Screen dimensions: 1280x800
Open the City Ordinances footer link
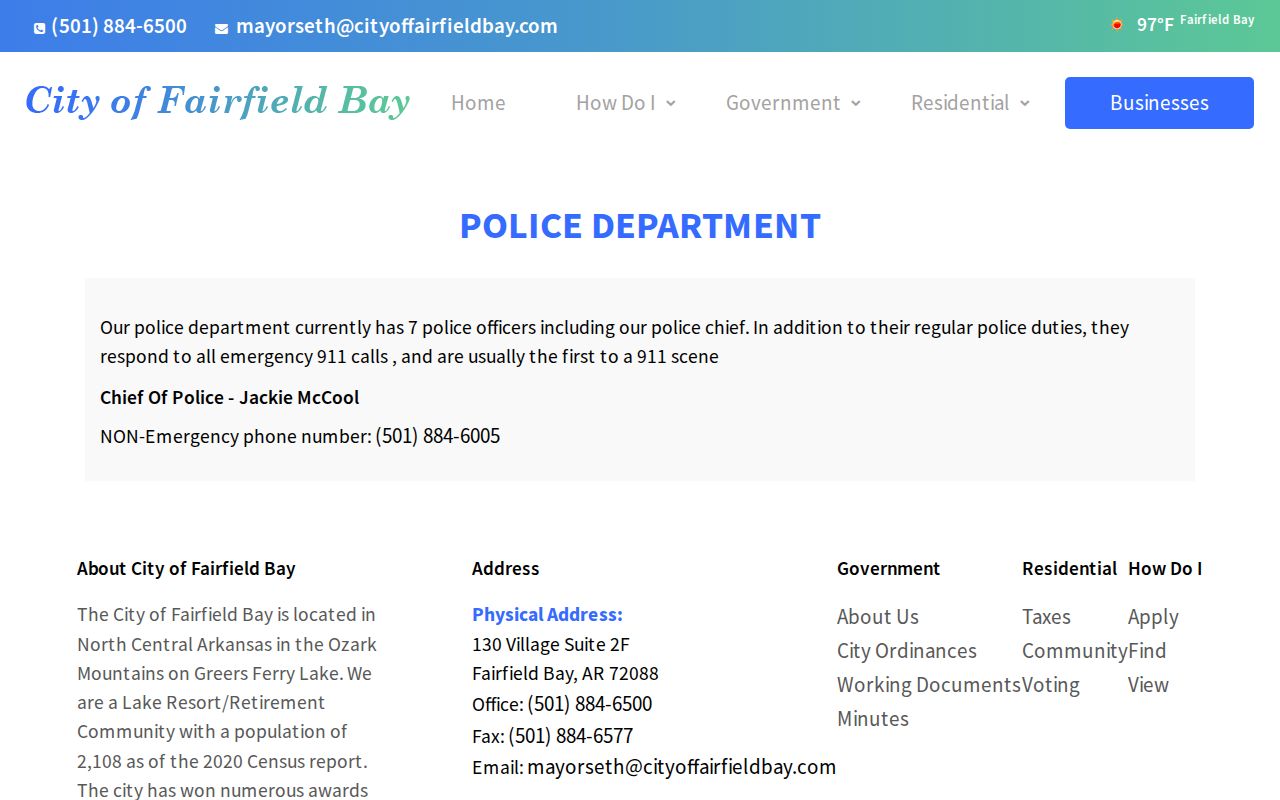coord(907,651)
